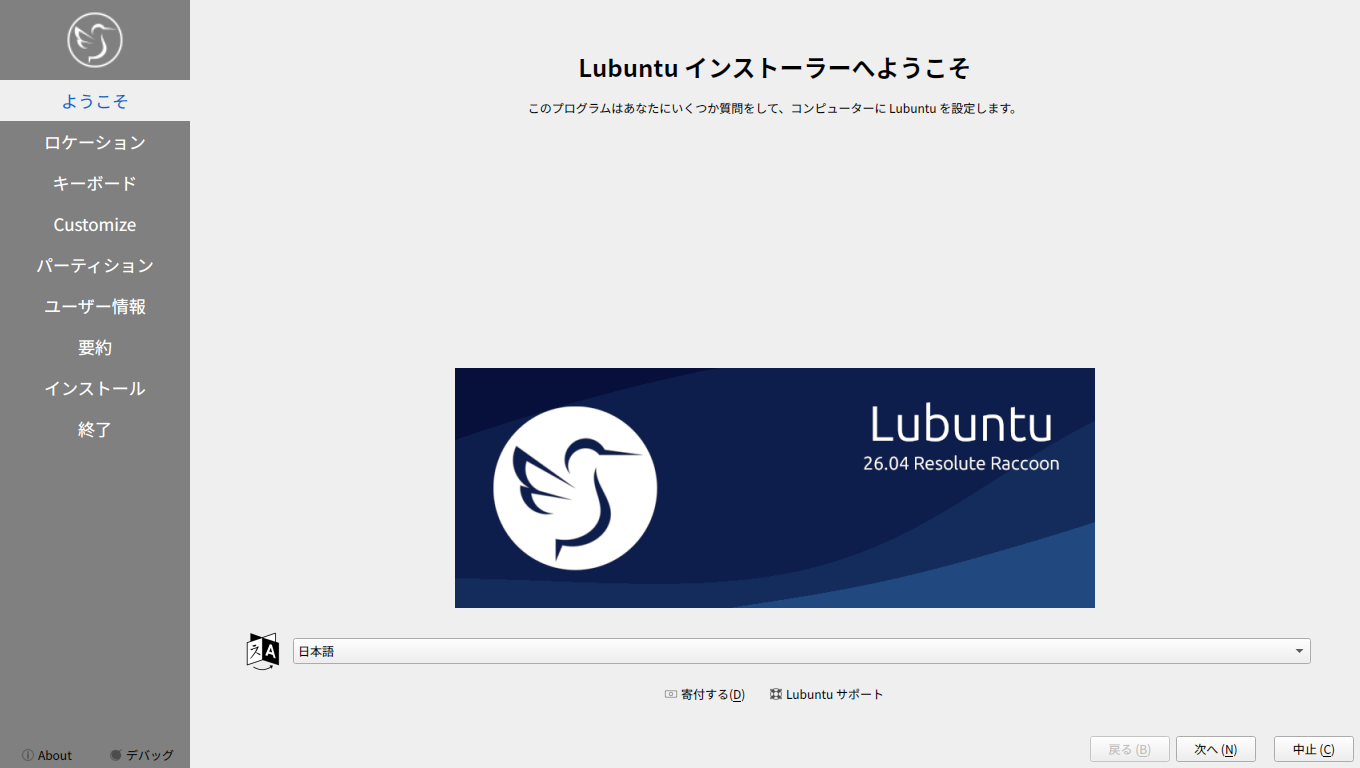Click the このプログラムは… description text
1360x768 pixels.
click(773, 108)
